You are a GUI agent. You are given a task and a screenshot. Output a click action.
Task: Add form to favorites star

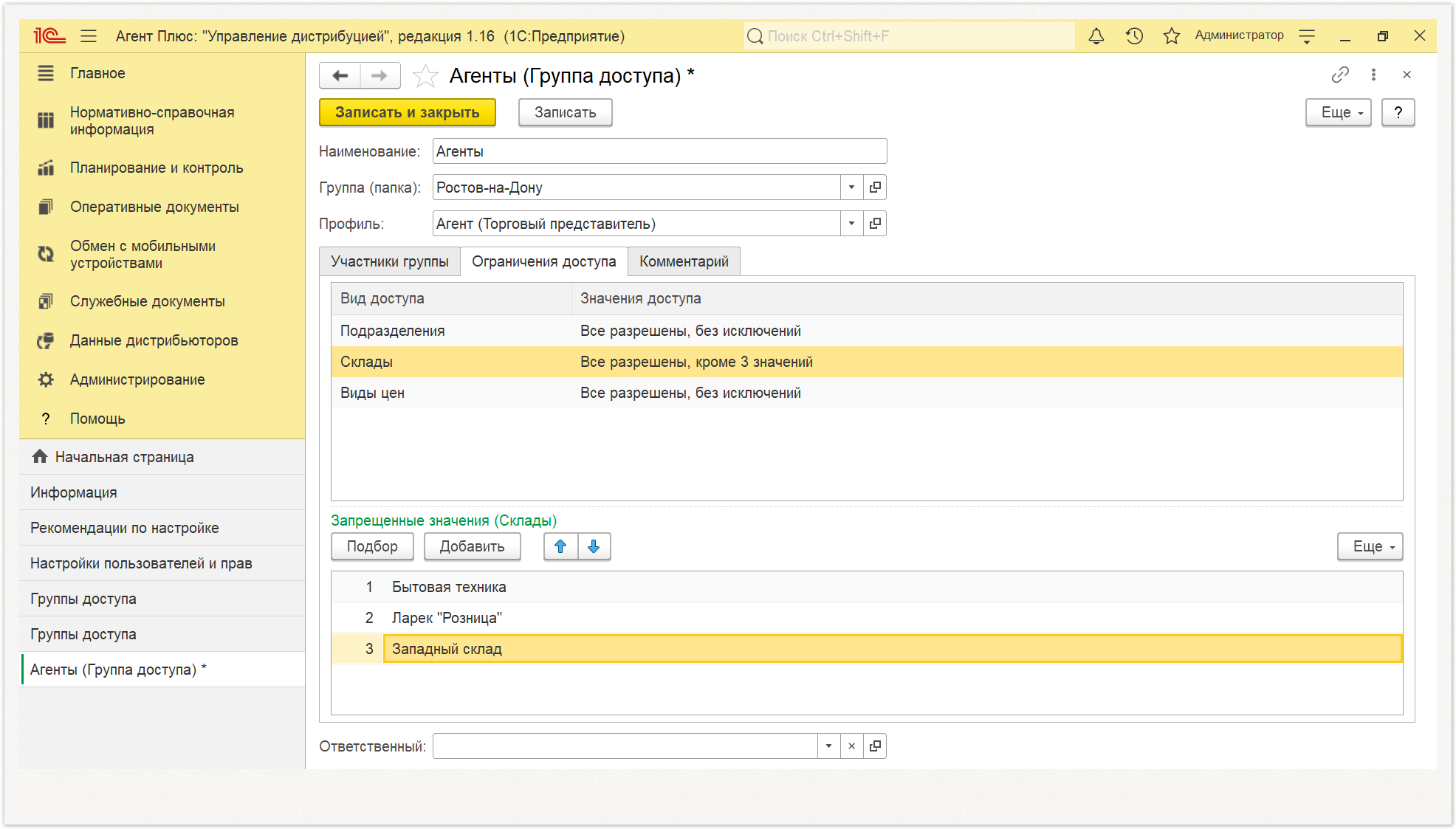[x=425, y=75]
